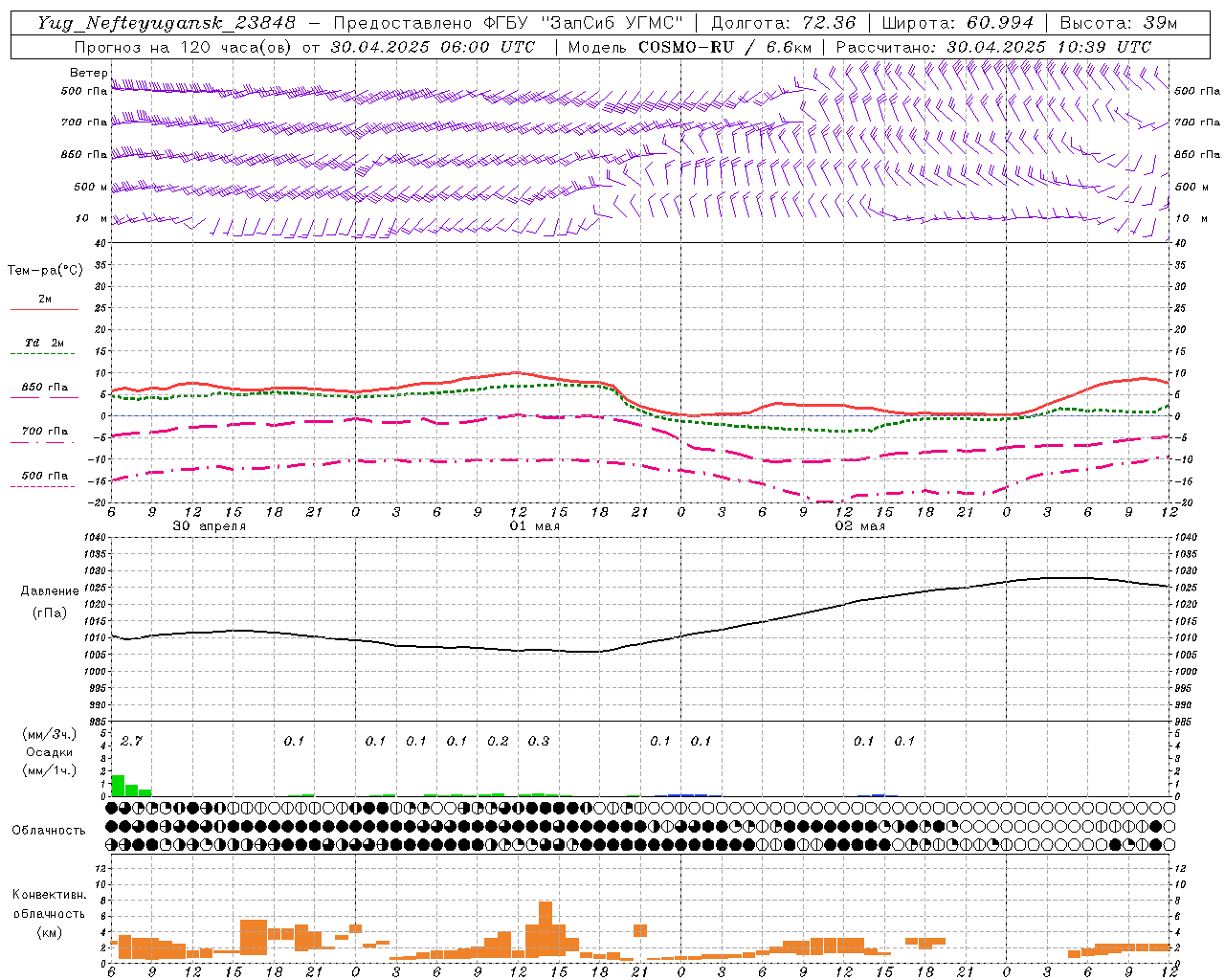Click the 'Ветер' wind panel label
The width and height of the screenshot is (1225, 980).
[x=88, y=73]
